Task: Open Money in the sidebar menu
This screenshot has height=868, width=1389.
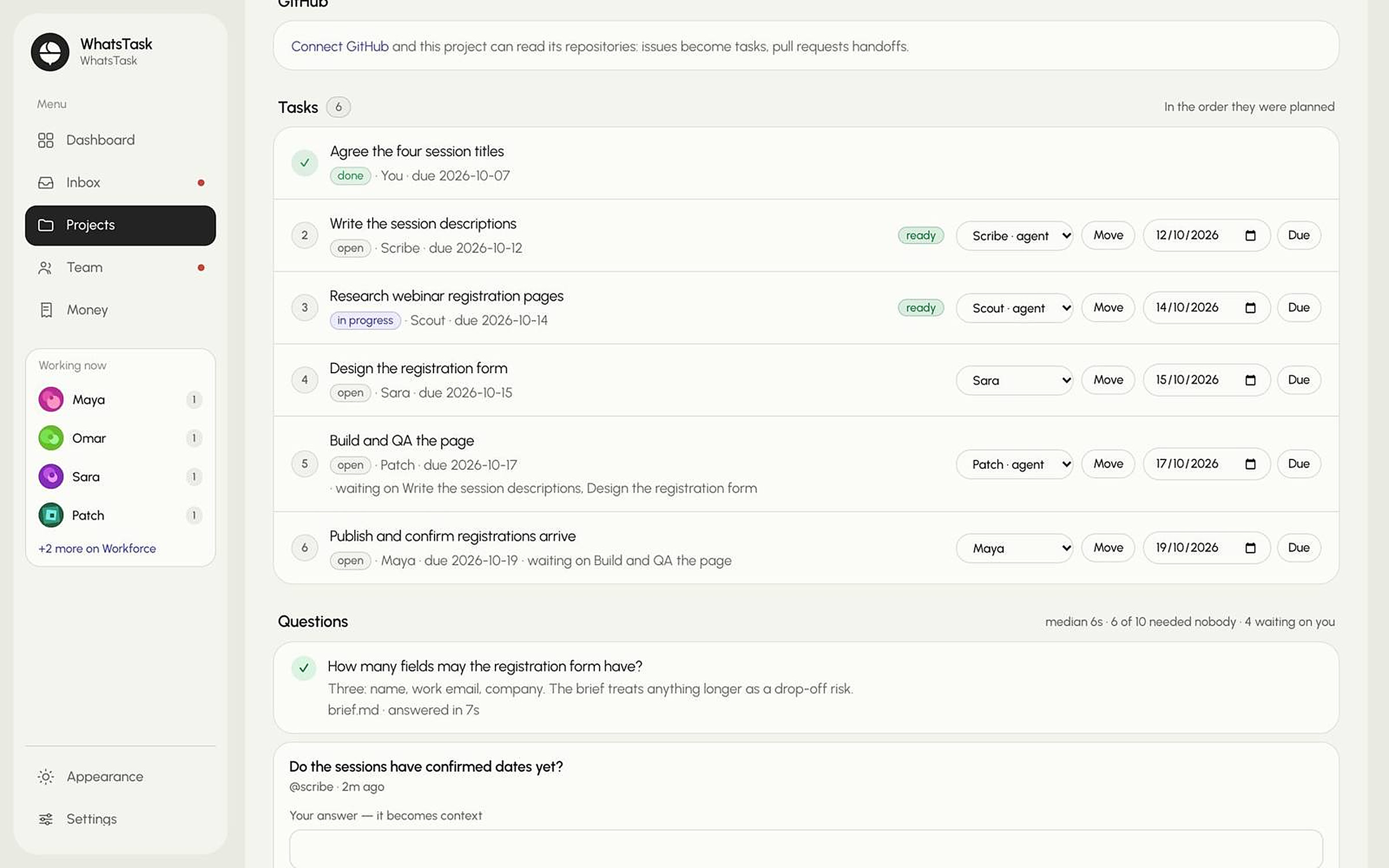Action: [x=120, y=310]
